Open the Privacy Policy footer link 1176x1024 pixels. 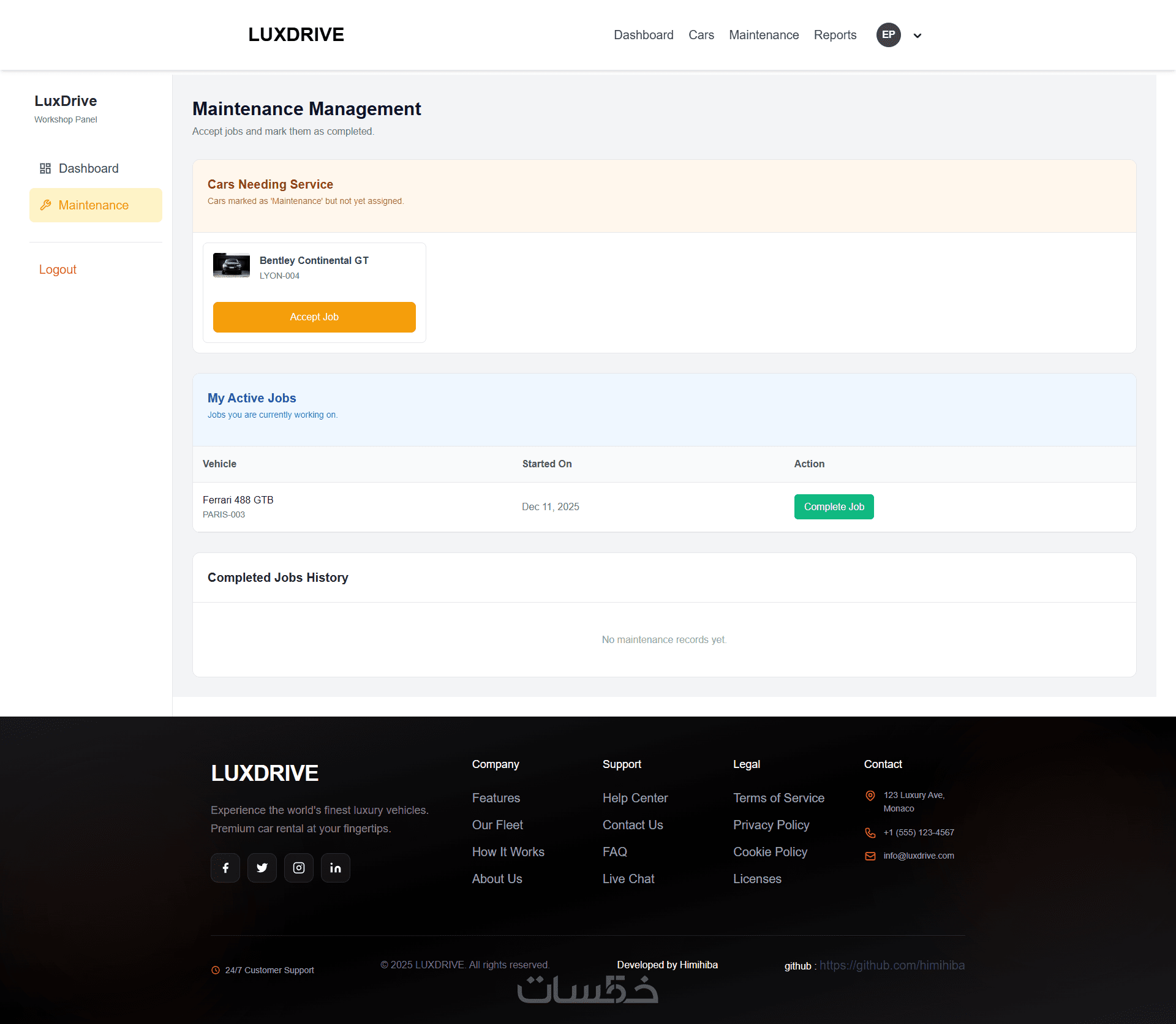(771, 825)
